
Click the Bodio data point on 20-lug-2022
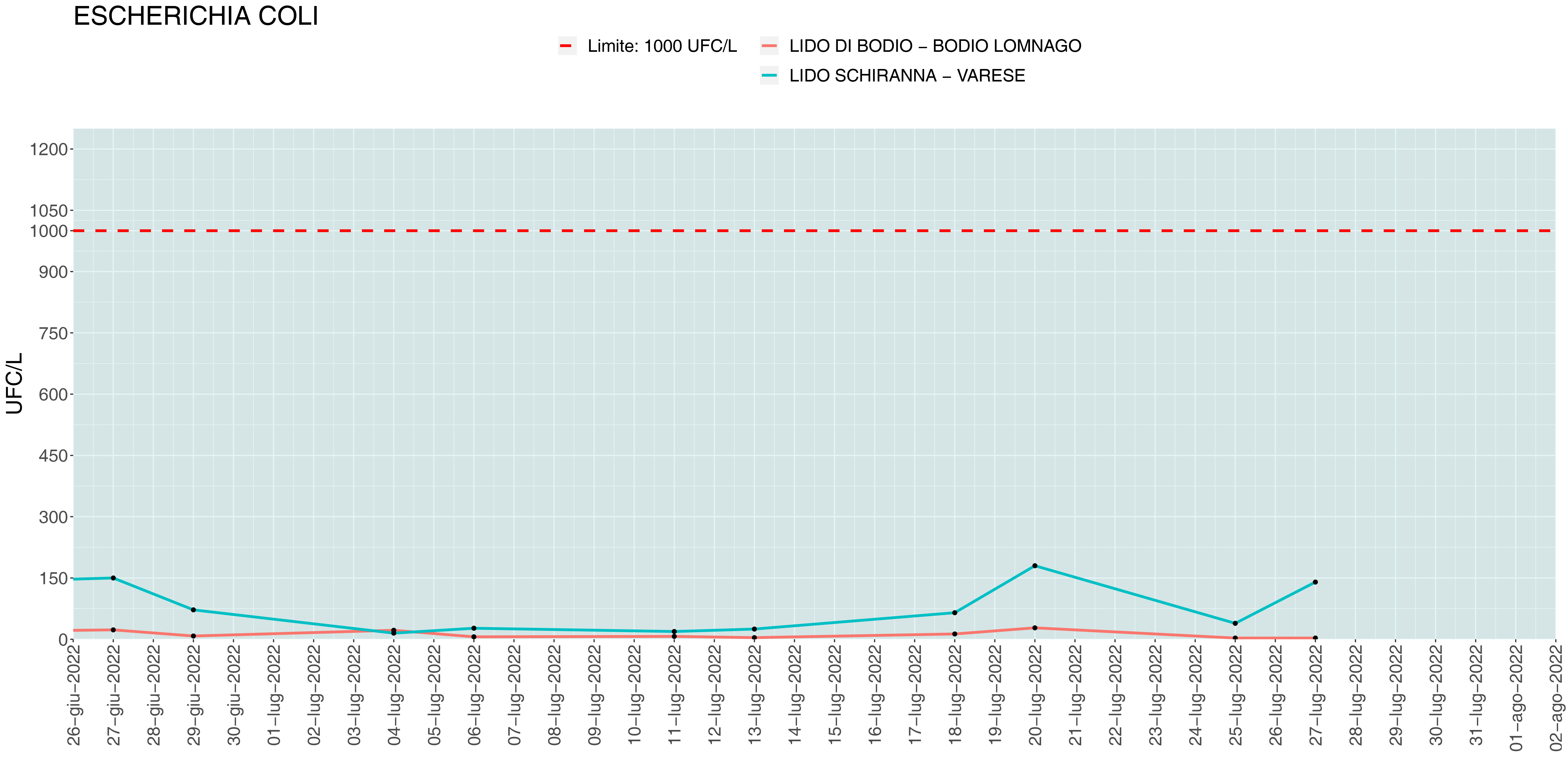click(1035, 628)
